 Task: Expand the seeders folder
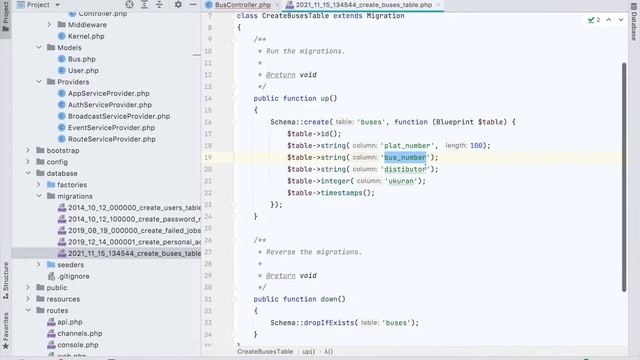pyautogui.click(x=39, y=264)
